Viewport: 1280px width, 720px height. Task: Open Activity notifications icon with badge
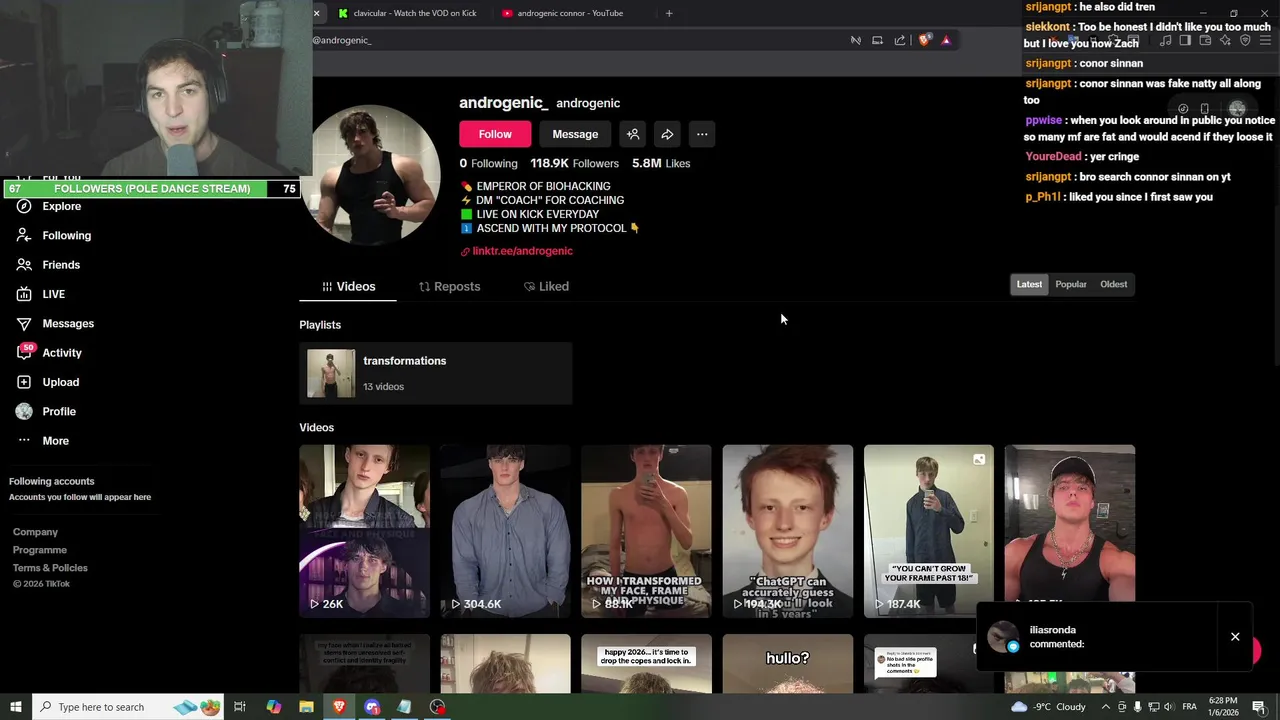[x=24, y=352]
